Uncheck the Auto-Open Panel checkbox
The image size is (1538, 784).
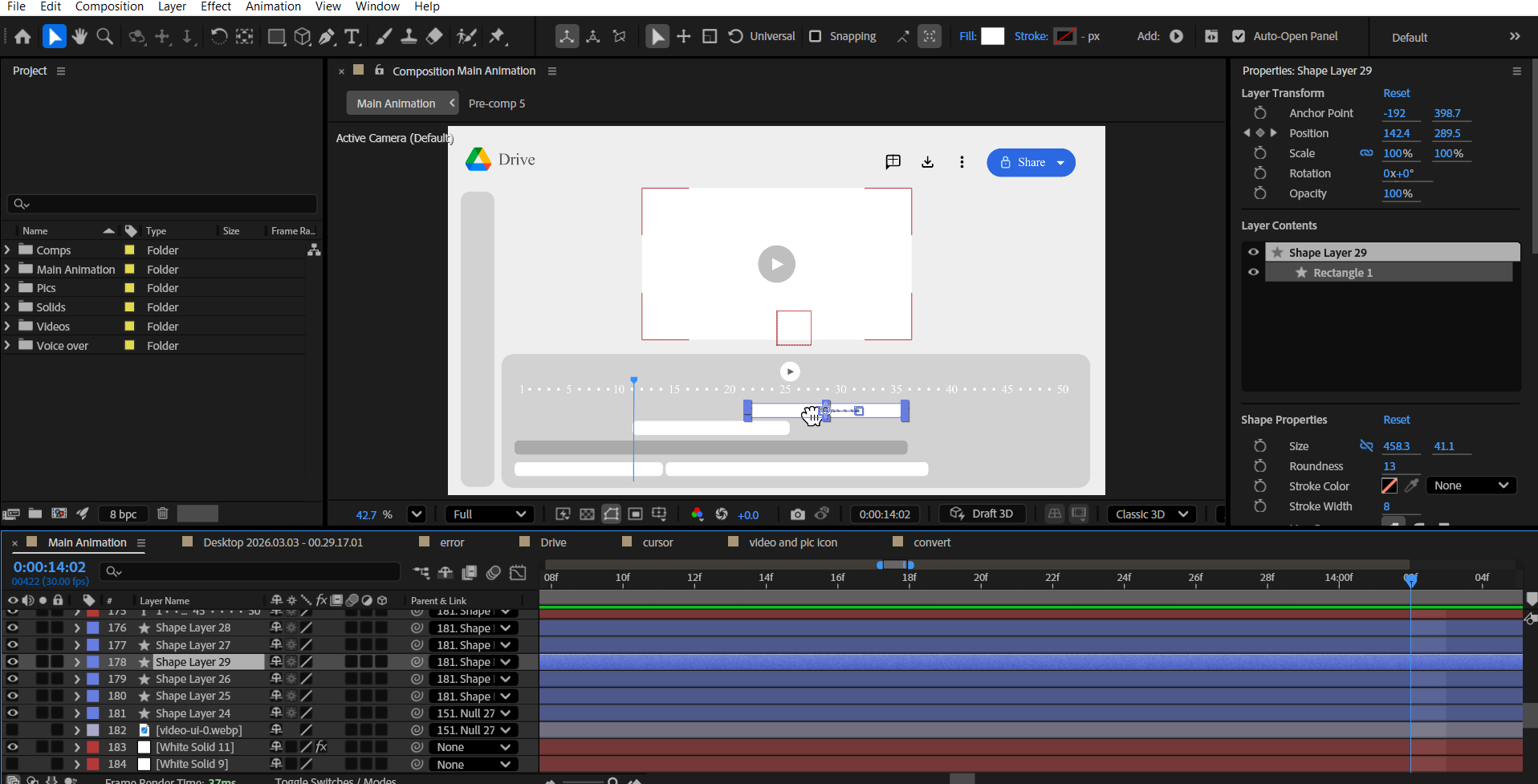tap(1239, 36)
